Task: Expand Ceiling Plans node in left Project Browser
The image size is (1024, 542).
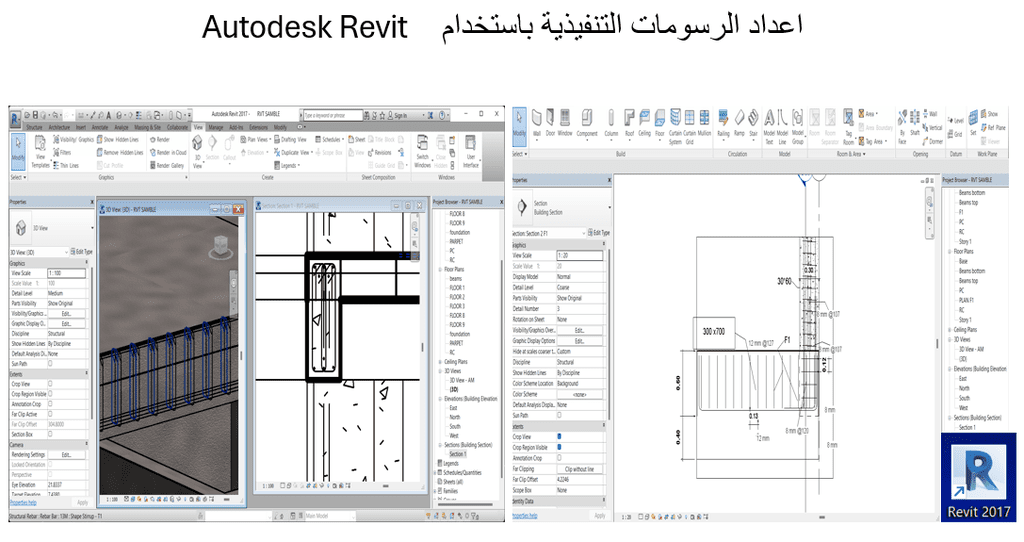Action: coord(440,362)
